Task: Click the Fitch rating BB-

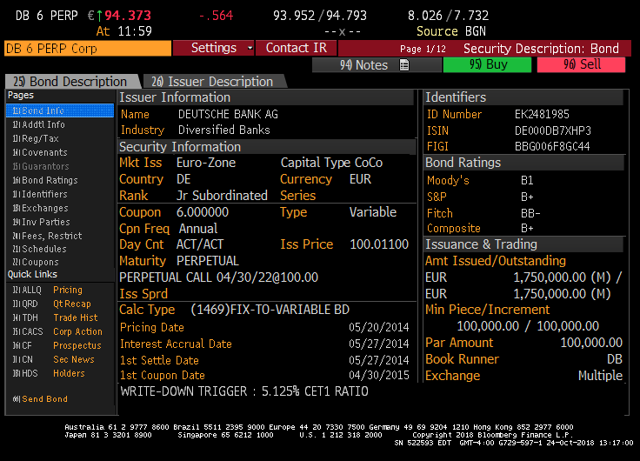Action: (x=531, y=213)
